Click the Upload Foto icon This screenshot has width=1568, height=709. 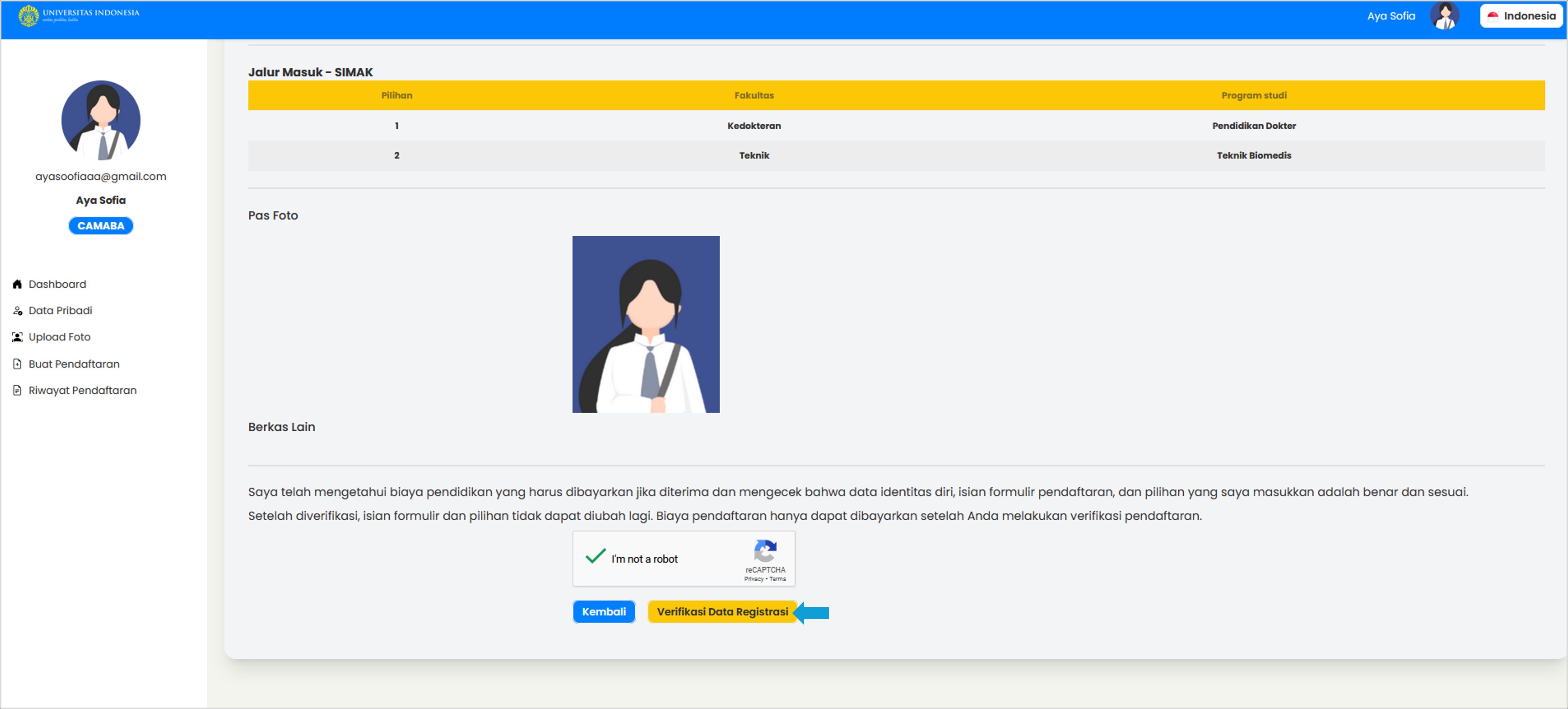[x=18, y=337]
